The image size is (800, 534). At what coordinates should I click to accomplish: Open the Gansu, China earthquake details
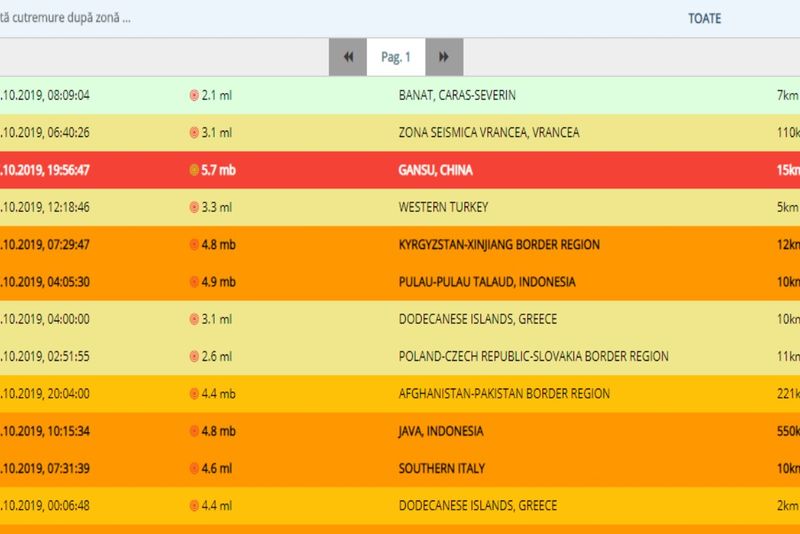point(435,170)
